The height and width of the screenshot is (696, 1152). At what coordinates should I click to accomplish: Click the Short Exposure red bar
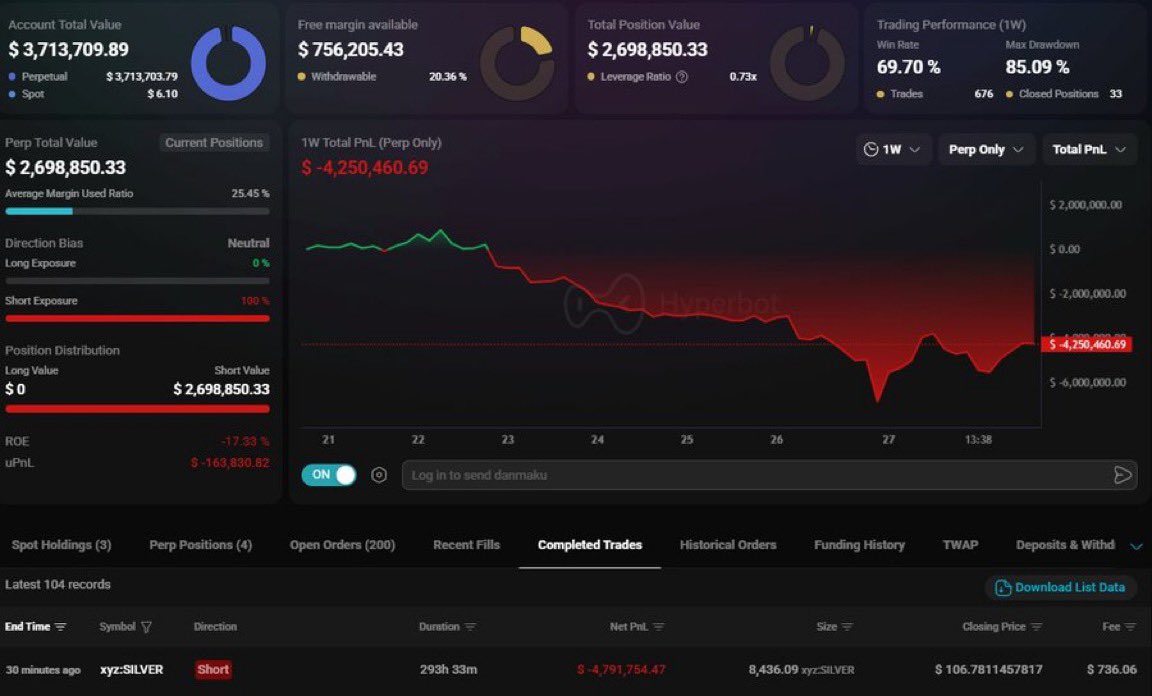coord(137,319)
